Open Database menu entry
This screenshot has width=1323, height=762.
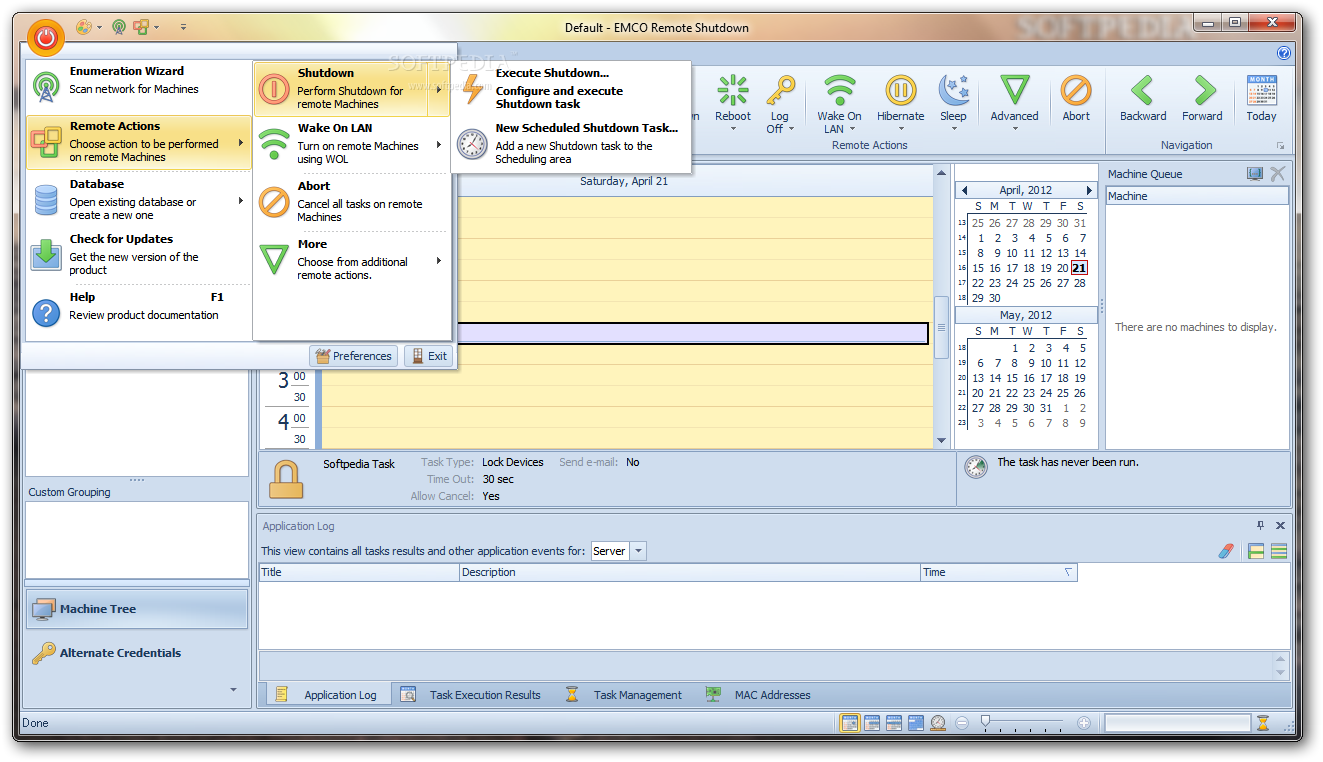tap(138, 200)
